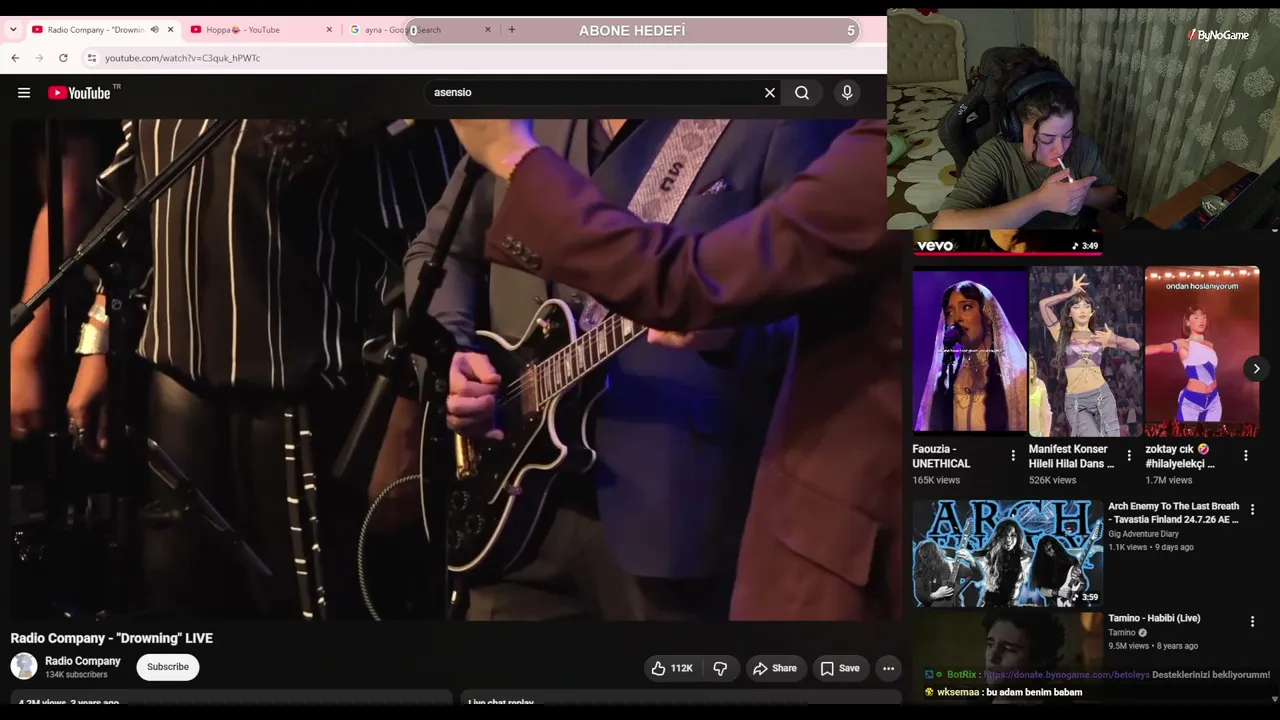Open the Manifest Konser short thumbnail
The width and height of the screenshot is (1280, 720).
(1086, 351)
